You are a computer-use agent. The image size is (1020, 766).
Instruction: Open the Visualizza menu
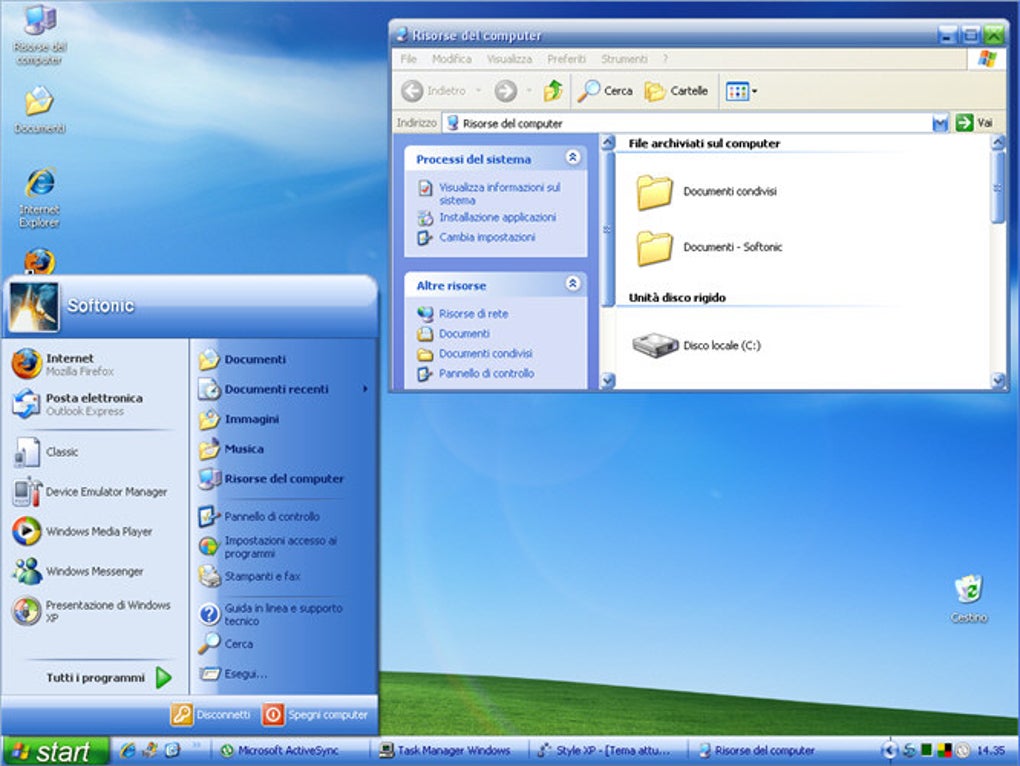point(509,59)
